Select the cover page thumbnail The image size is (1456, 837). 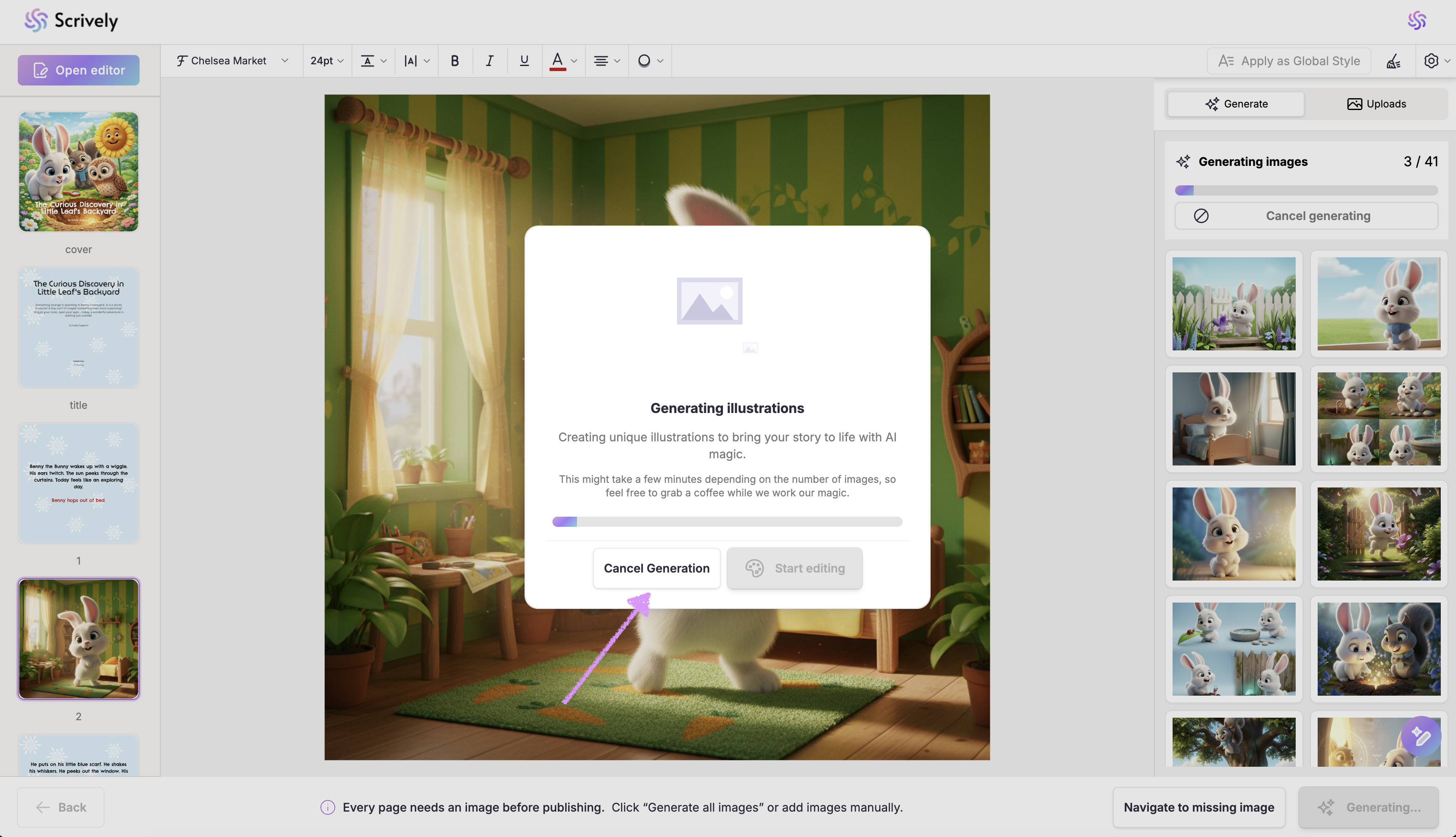tap(79, 172)
